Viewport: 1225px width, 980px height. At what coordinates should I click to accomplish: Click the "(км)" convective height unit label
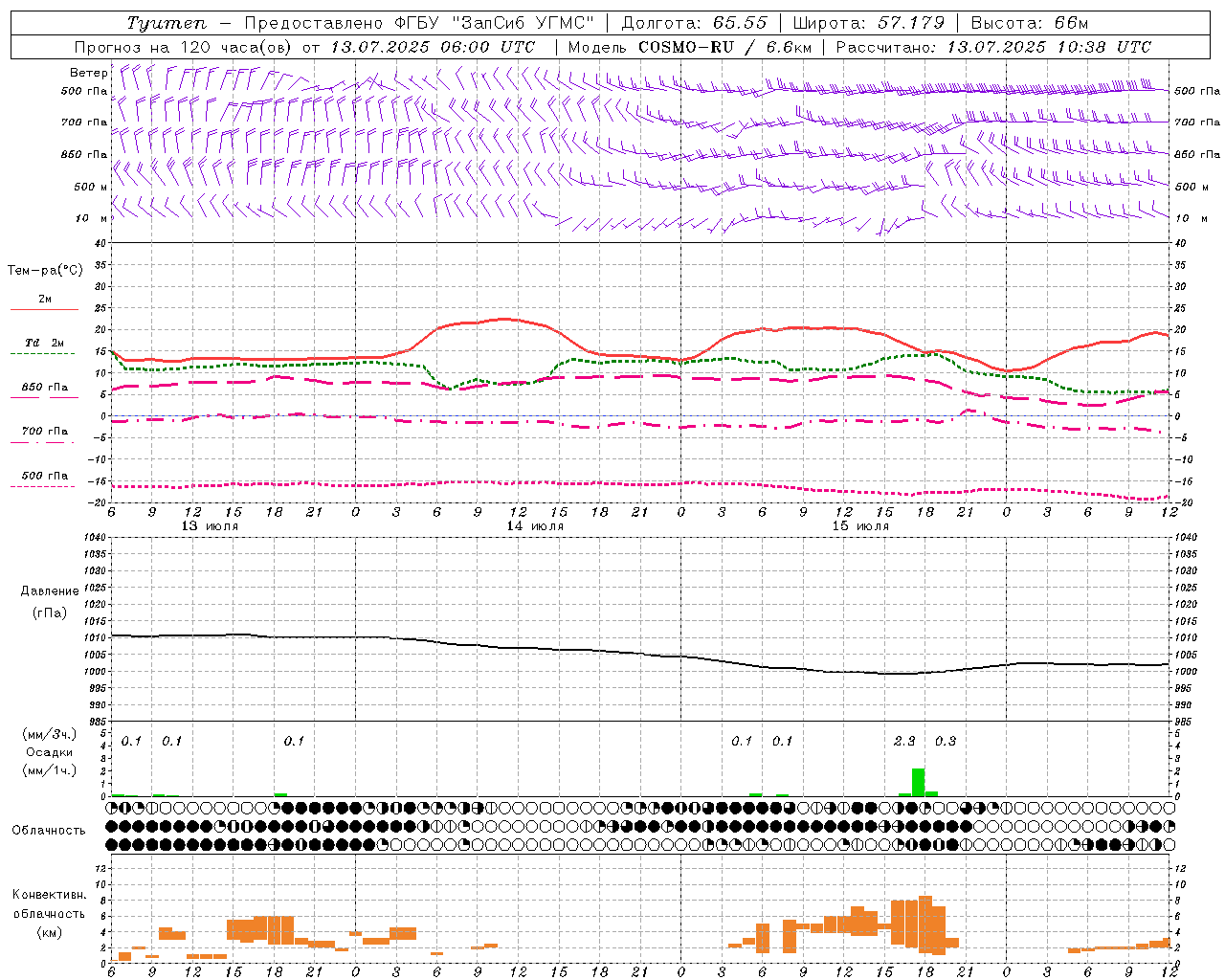pyautogui.click(x=49, y=931)
